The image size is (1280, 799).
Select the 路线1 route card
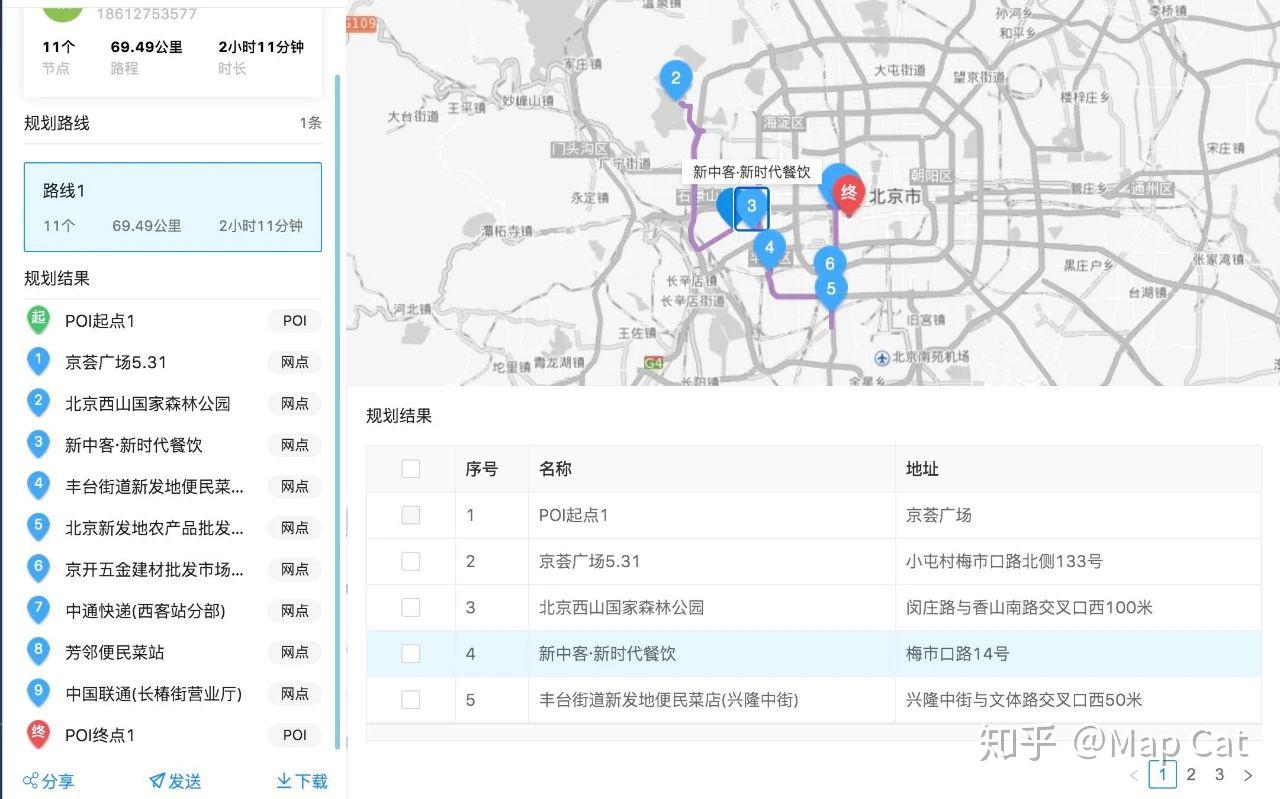(173, 207)
